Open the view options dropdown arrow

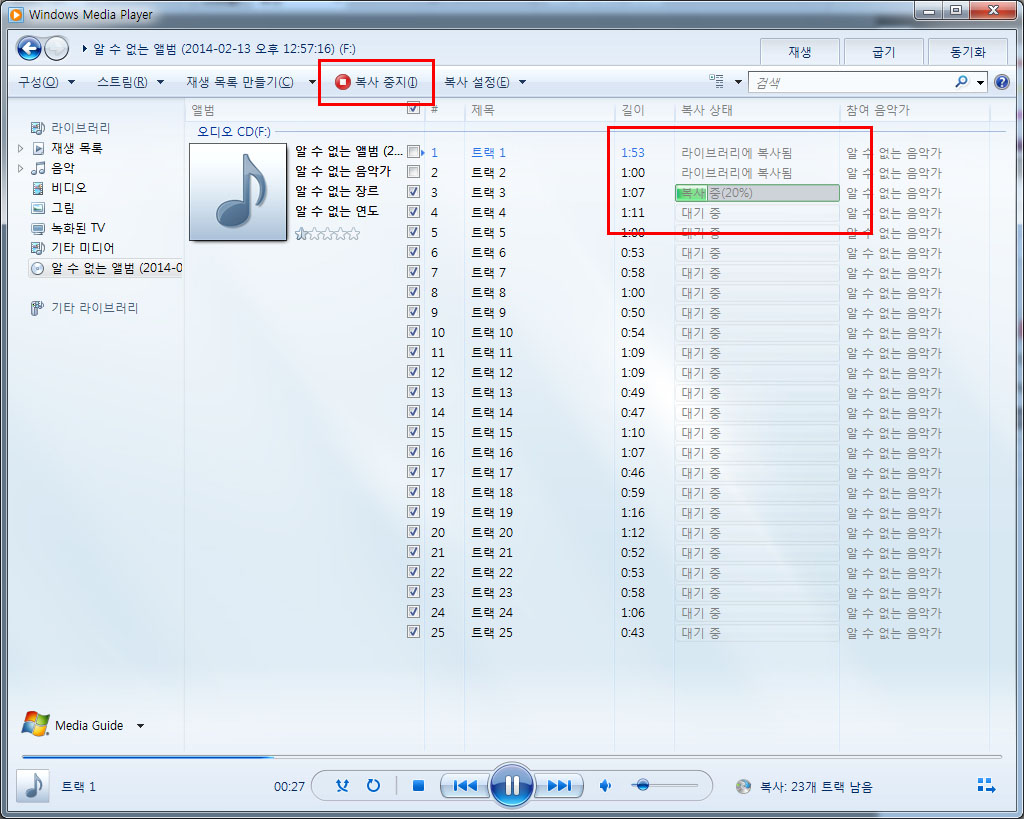[738, 82]
